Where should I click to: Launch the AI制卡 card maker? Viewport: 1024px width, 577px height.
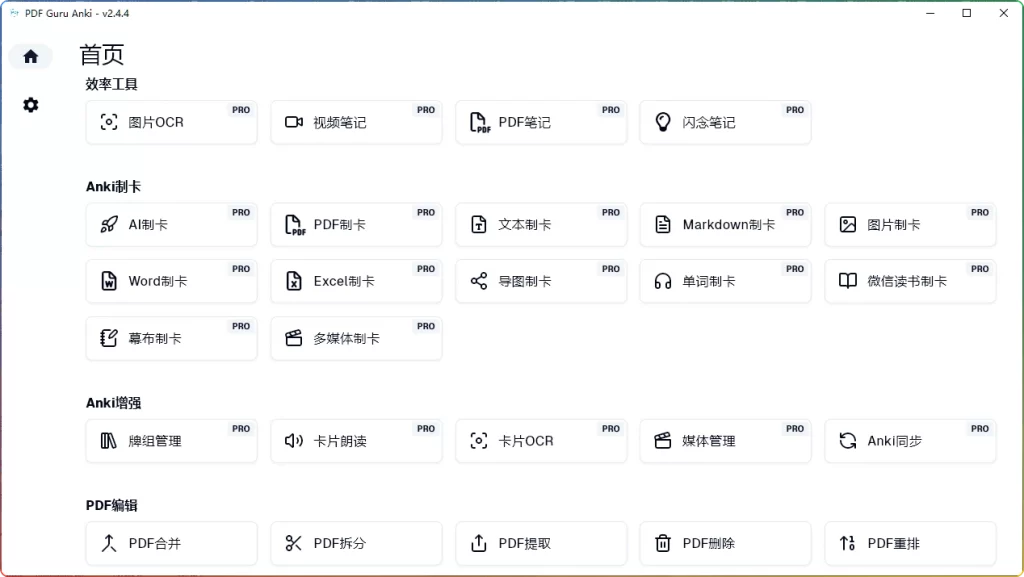(x=171, y=224)
